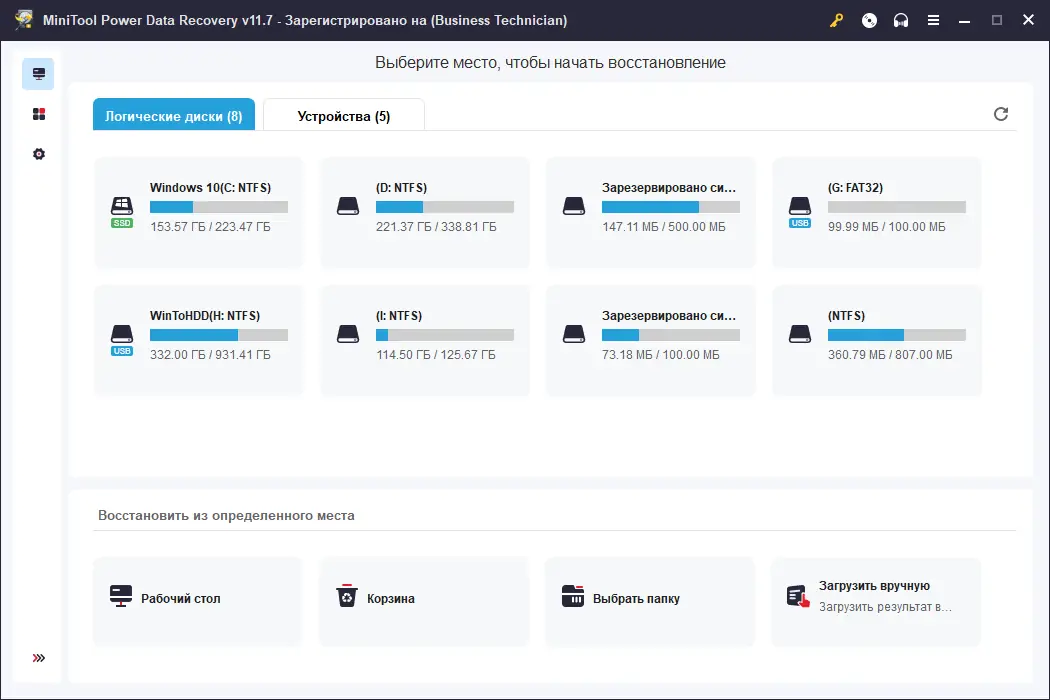Click the USB badge on G: FAT32 drive

tap(799, 224)
